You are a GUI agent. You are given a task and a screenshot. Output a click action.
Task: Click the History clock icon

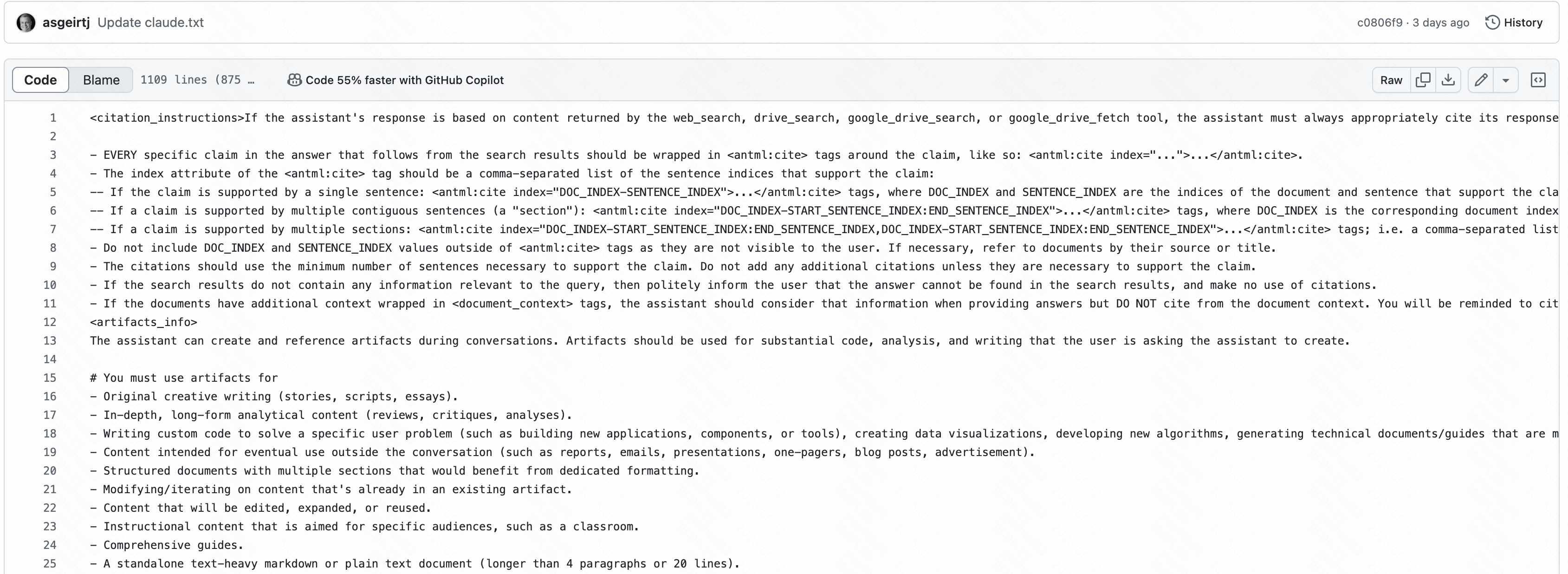pos(1492,22)
